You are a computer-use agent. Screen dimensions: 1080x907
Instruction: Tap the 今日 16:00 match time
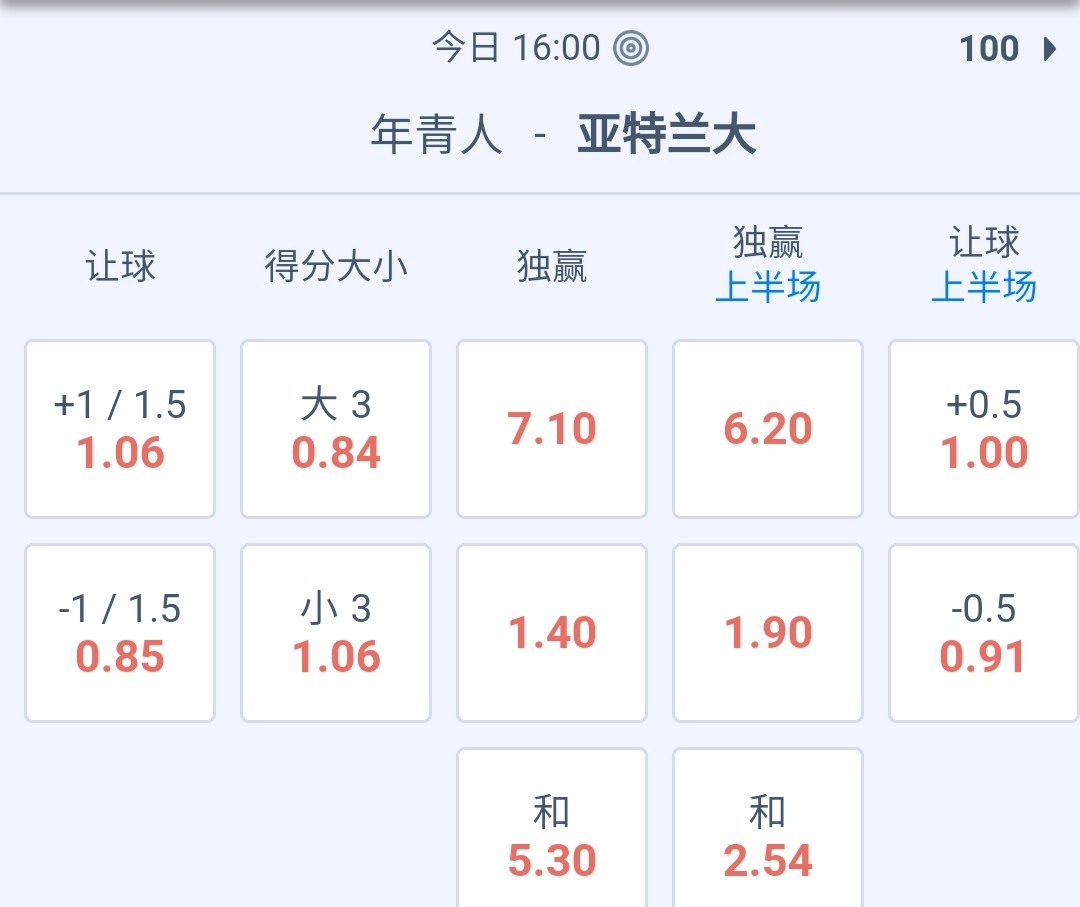pyautogui.click(x=516, y=48)
